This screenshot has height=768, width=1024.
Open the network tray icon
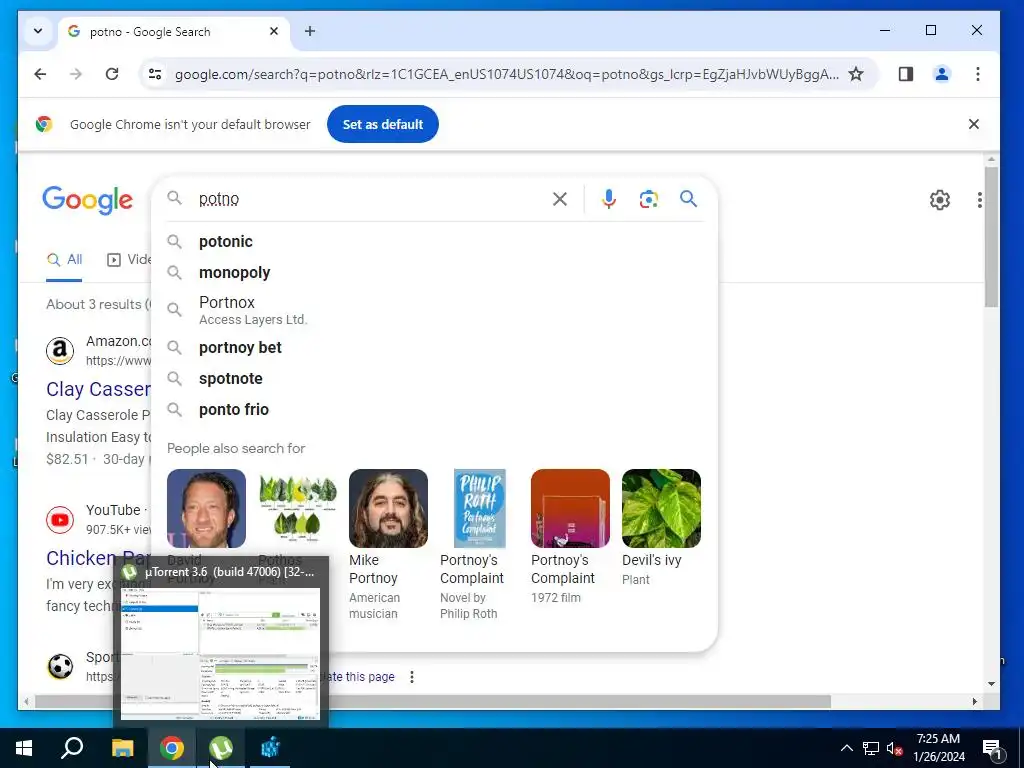[871, 748]
